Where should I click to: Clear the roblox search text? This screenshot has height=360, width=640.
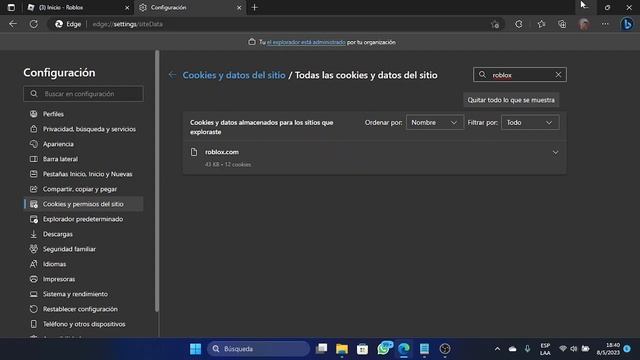(x=558, y=75)
